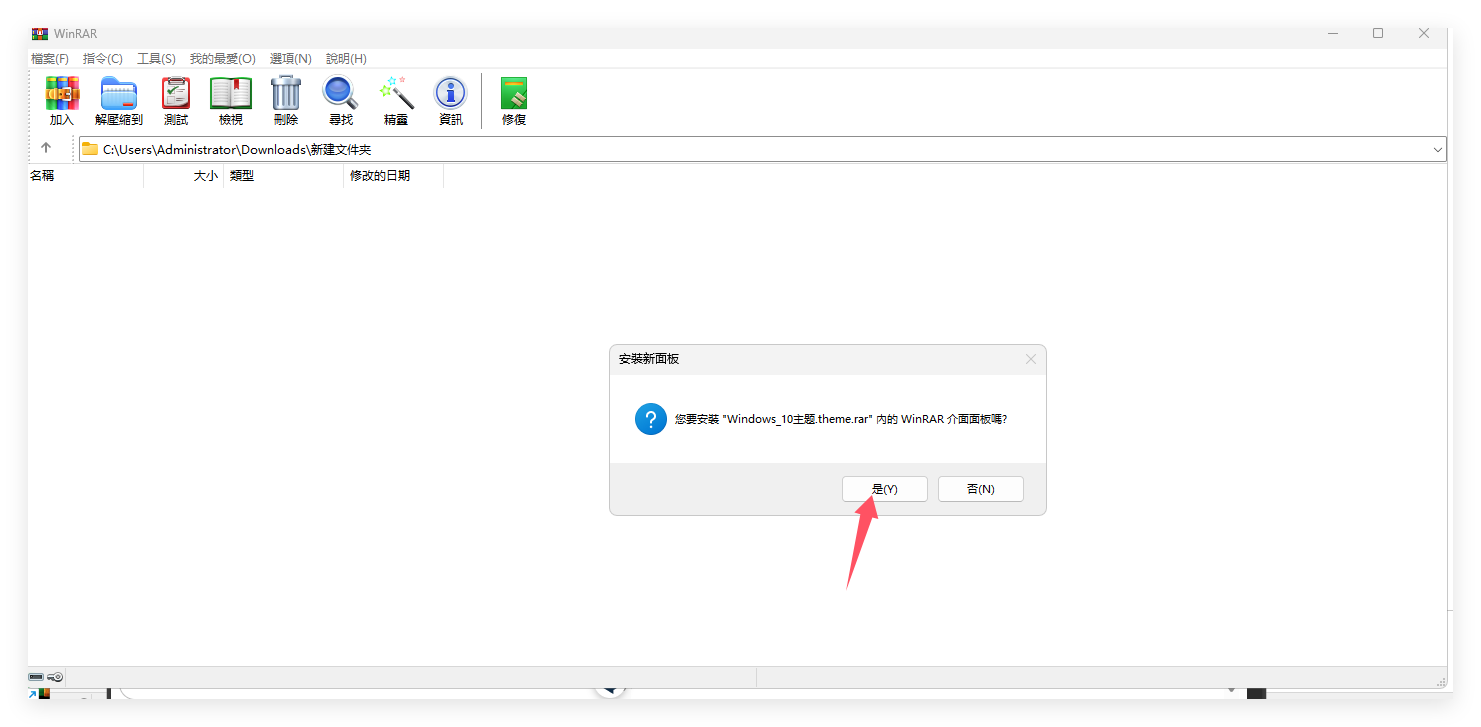
Task: Confirm installation with 是(Y) button
Action: pyautogui.click(x=885, y=489)
